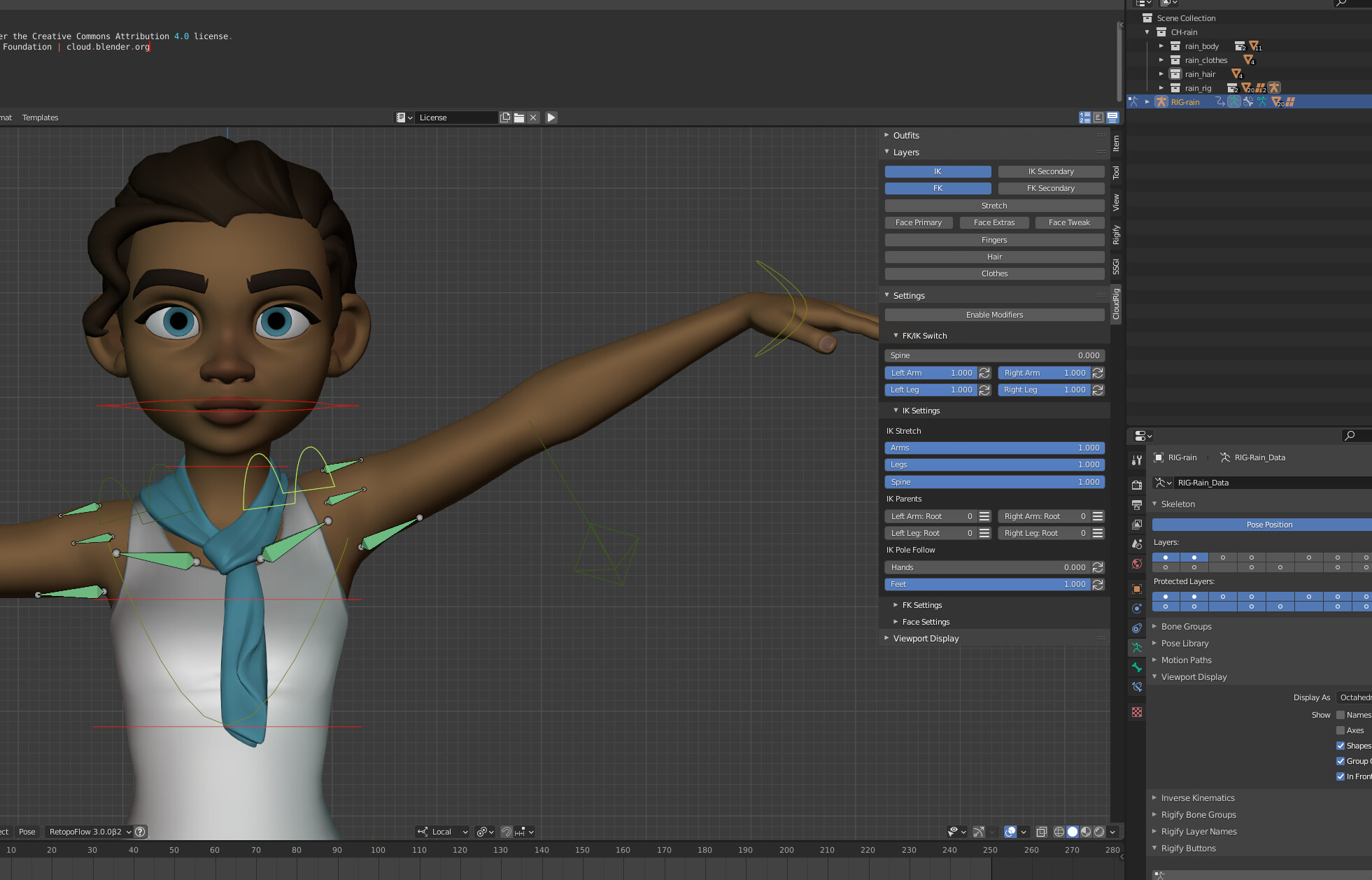Open the View Layer properties tab icon
Viewport: 1372px width, 880px height.
click(1137, 524)
